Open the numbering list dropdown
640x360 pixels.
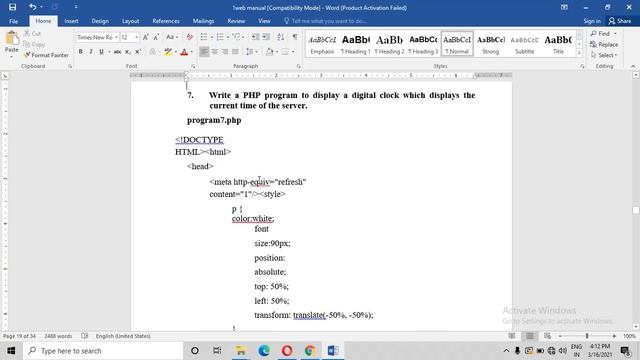pos(228,37)
